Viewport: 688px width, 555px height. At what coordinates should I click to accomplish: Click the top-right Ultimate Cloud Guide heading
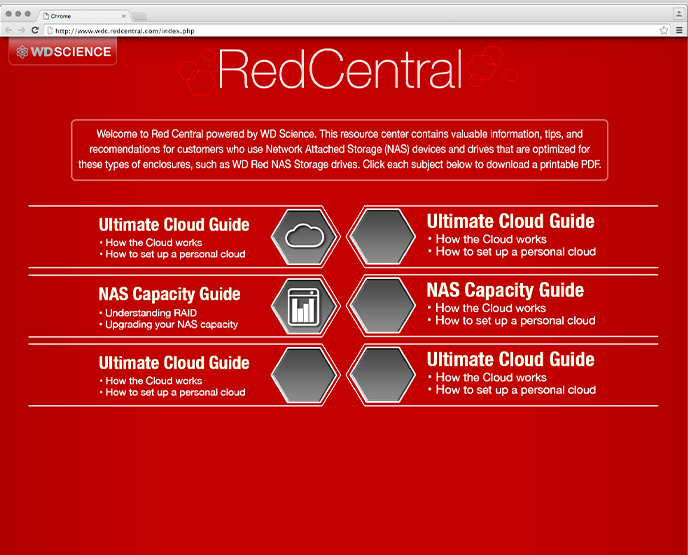pos(510,221)
